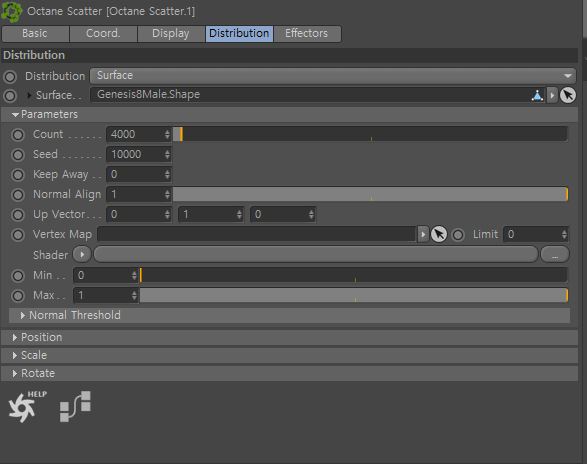
Task: Click the Normal Align value field
Action: [139, 194]
